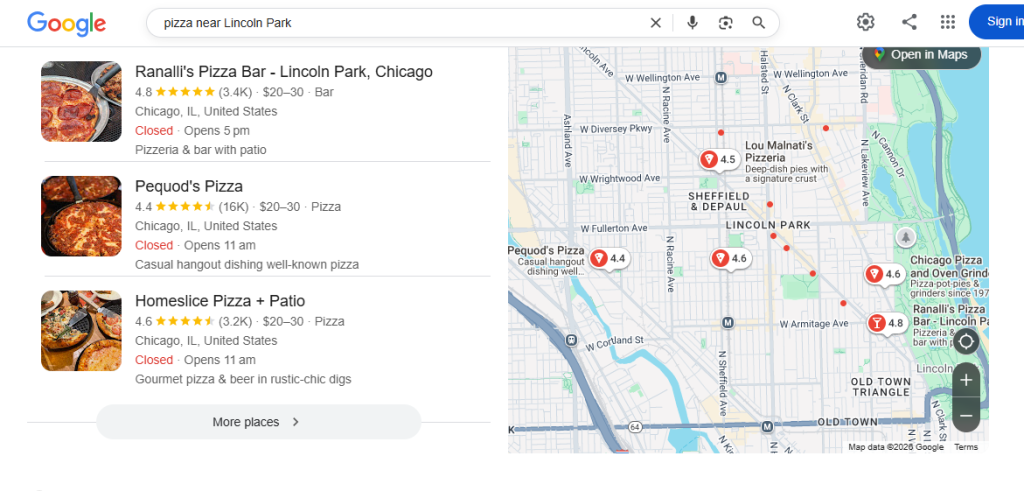
Task: Click the Pequod's Pizza photo thumbnail
Action: pos(81,216)
